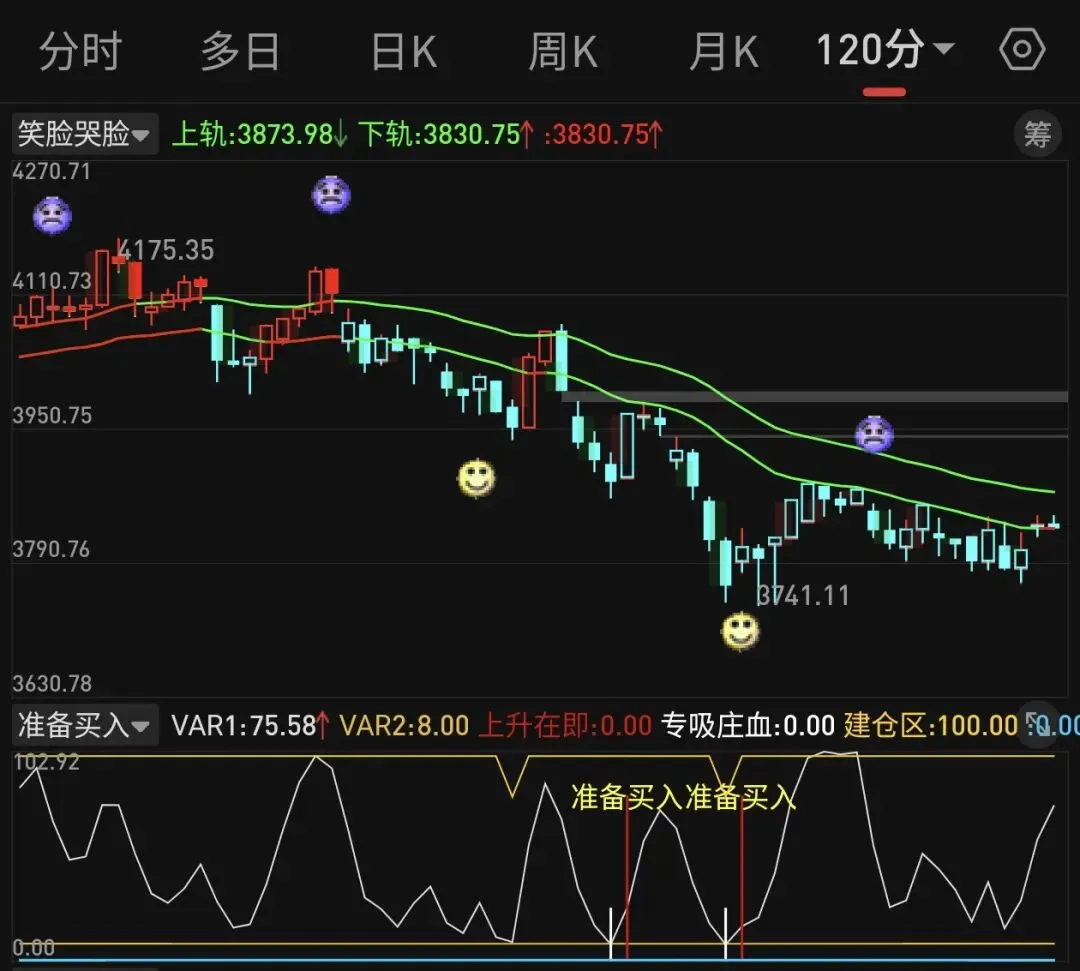The image size is (1080, 971).
Task: Click the 3741.11 low price label
Action: [x=803, y=596]
